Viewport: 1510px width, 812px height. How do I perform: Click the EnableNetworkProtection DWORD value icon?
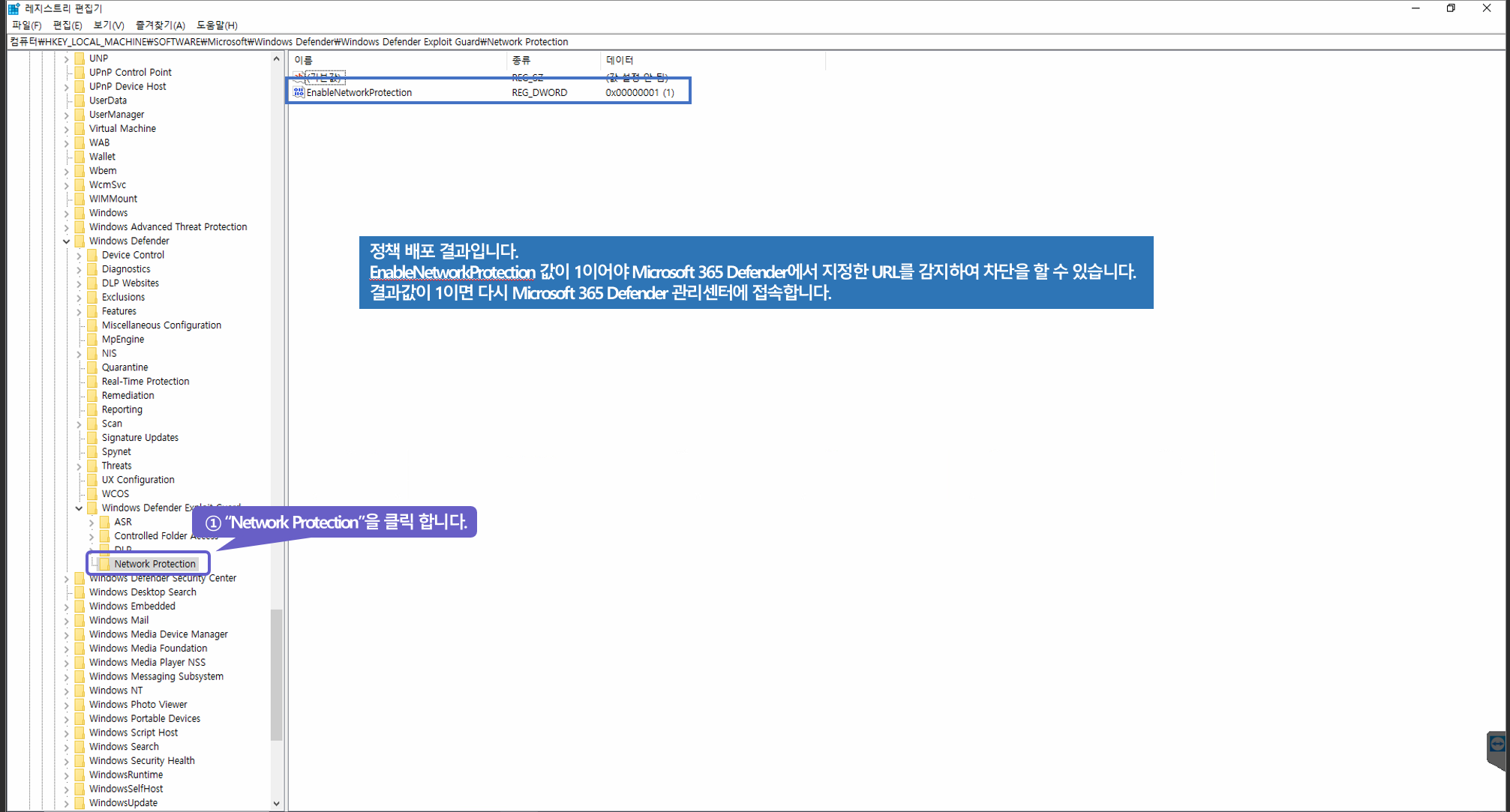click(x=299, y=92)
